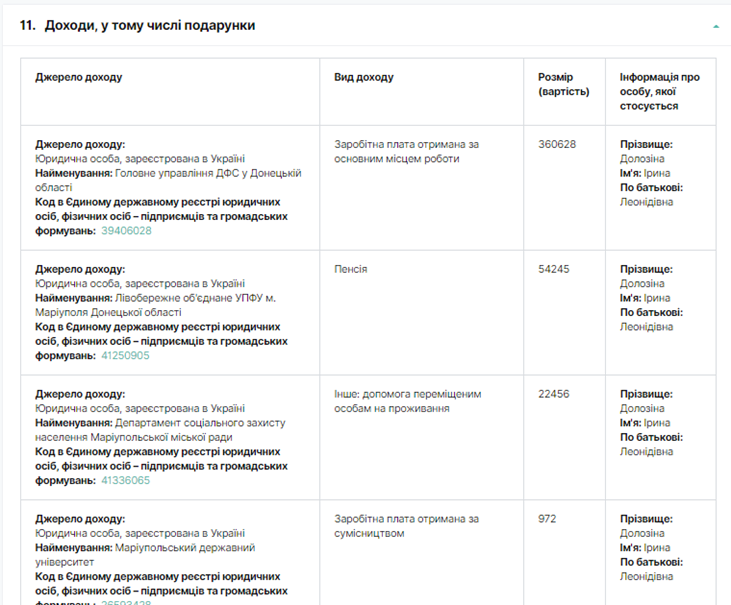Select the income amount 22456
Viewport: 731px width, 605px height.
[554, 394]
